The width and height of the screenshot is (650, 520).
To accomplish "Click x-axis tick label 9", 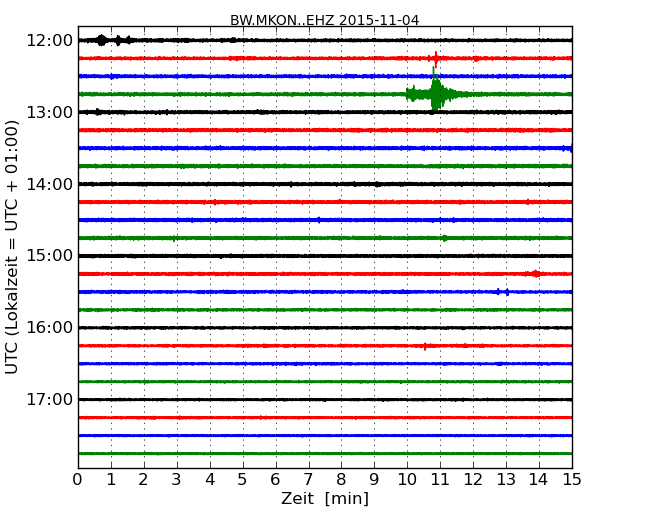I will [374, 480].
